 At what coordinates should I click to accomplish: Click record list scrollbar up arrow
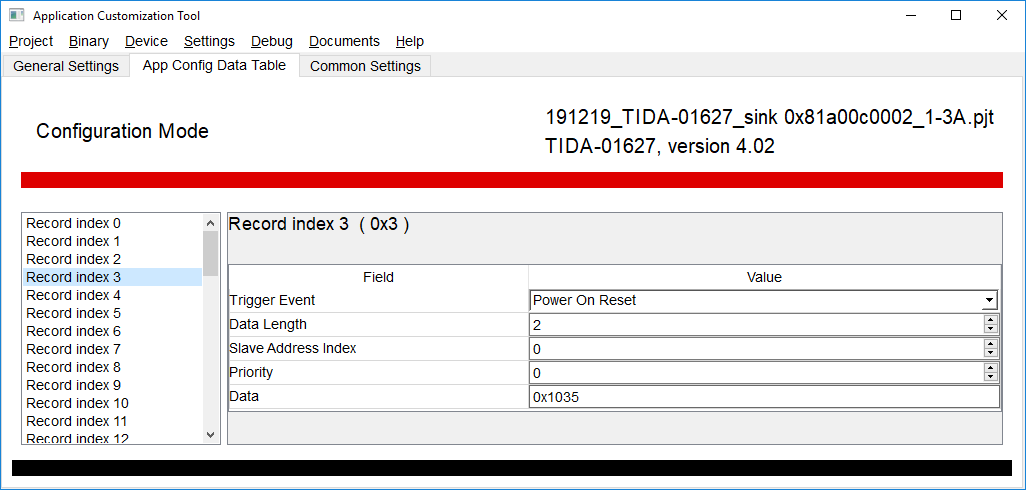(210, 223)
